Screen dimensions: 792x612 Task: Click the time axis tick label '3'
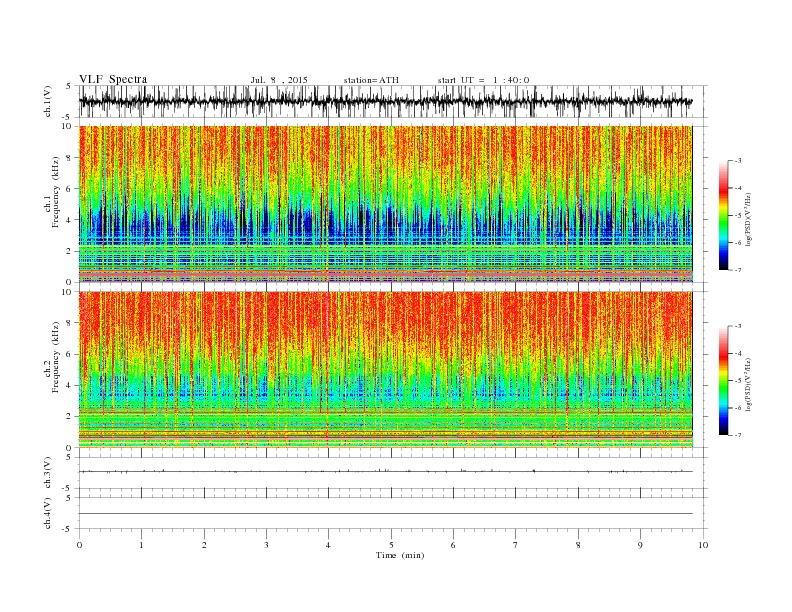click(x=266, y=545)
